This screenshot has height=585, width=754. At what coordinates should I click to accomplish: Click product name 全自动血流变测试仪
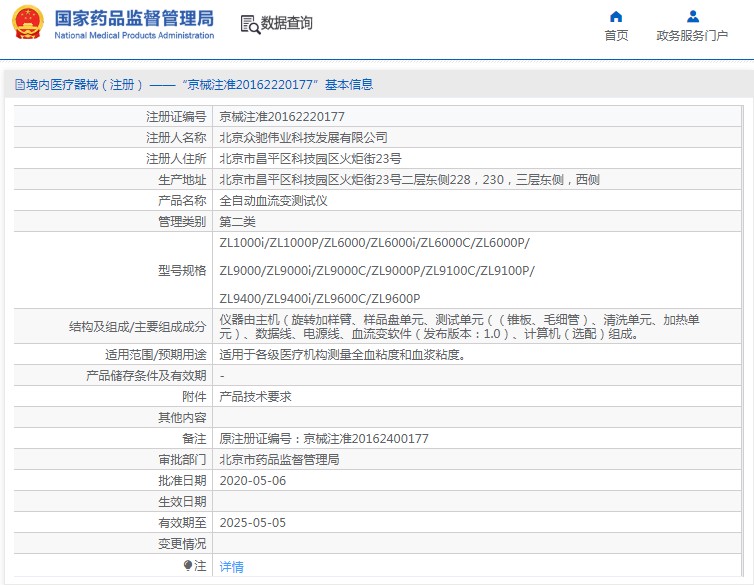273,200
